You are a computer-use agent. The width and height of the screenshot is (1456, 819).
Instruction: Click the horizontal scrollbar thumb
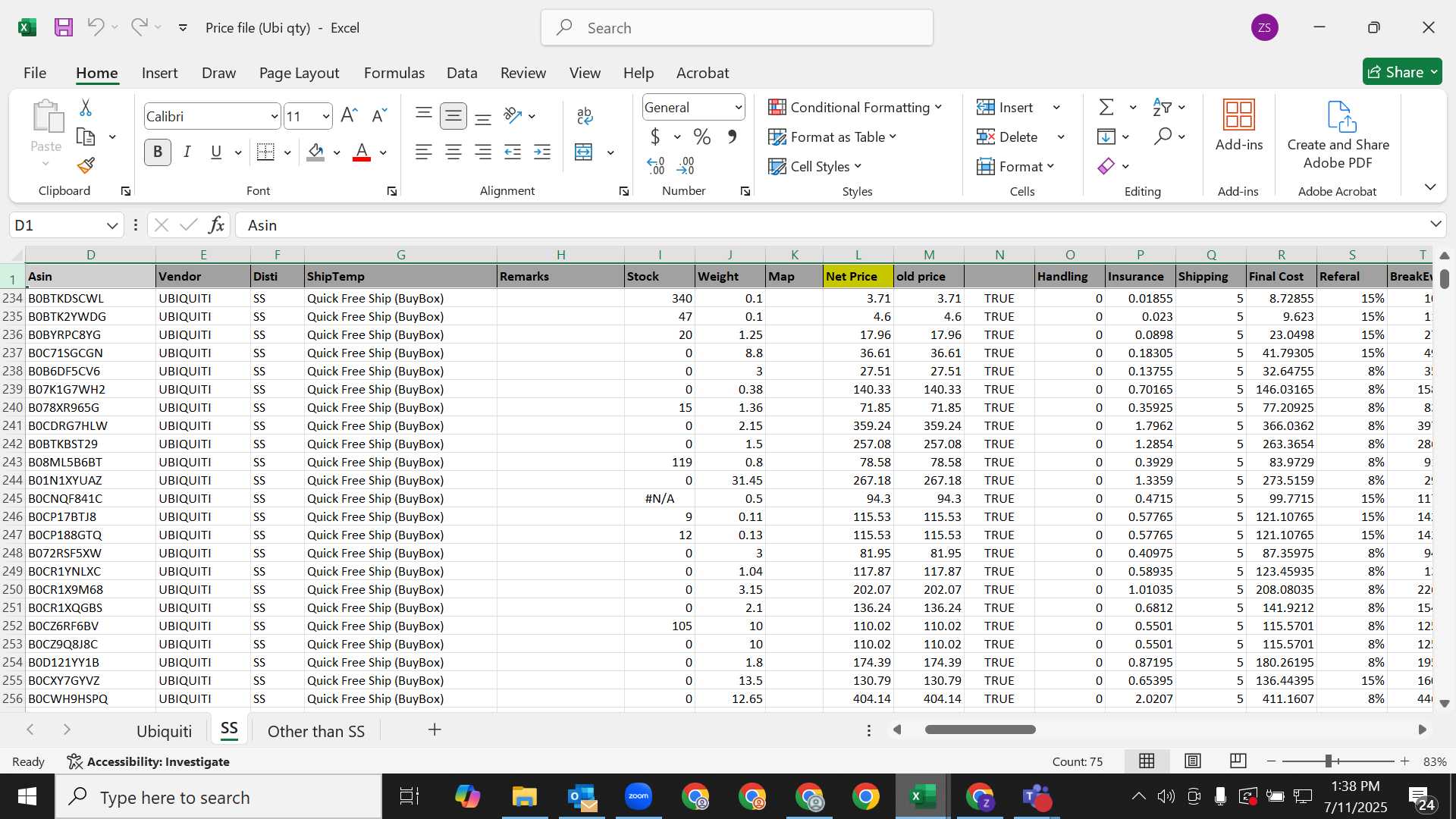(981, 730)
